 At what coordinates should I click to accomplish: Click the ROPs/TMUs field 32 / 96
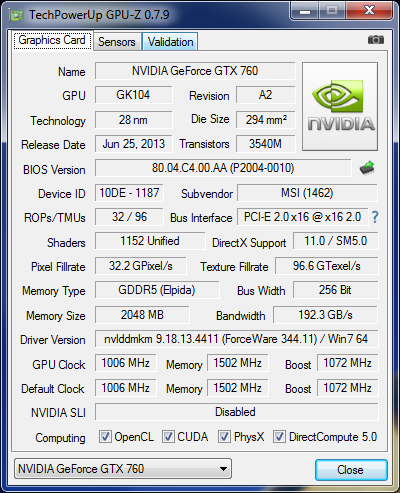pyautogui.click(x=129, y=217)
